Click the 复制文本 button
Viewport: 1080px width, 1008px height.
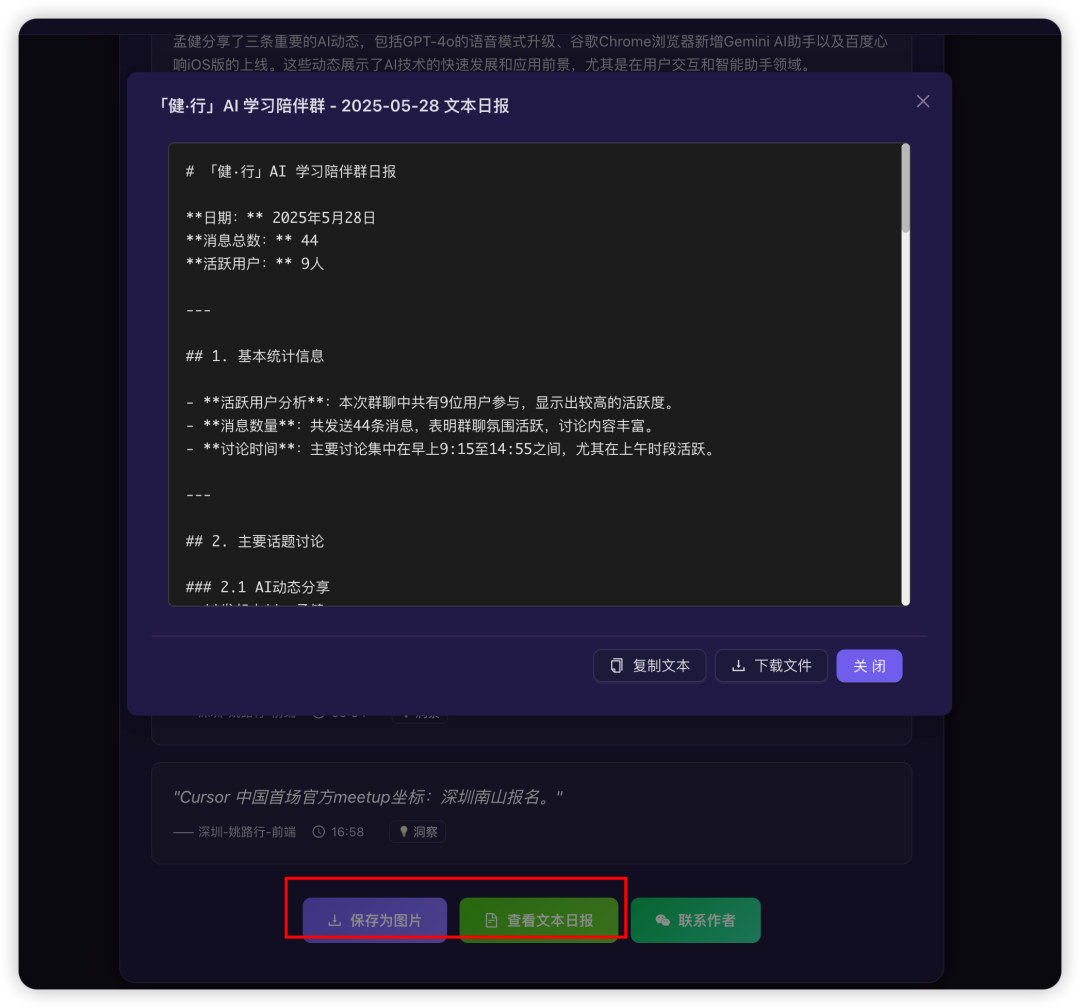(650, 666)
